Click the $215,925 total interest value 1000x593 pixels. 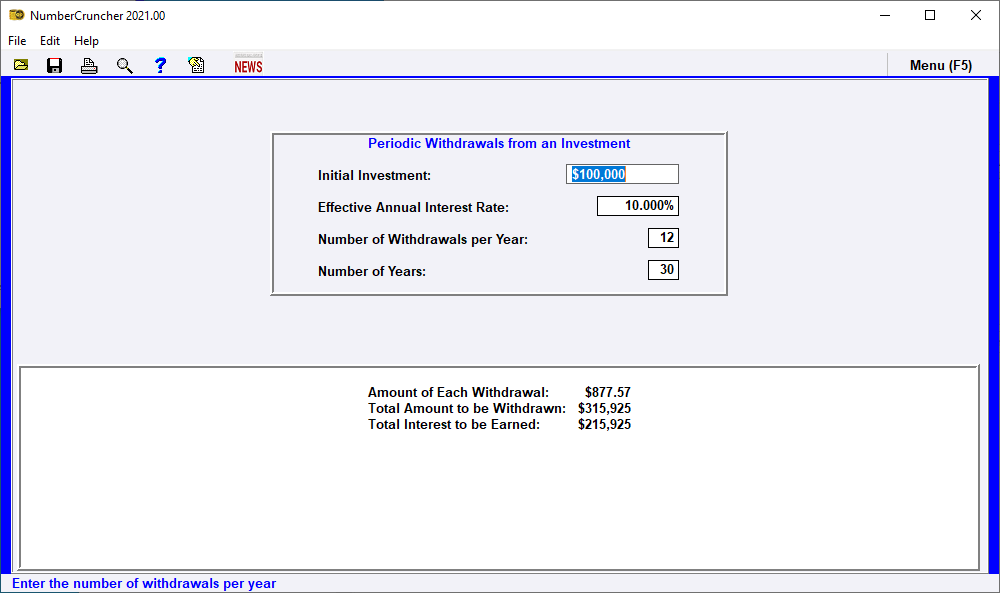click(605, 424)
